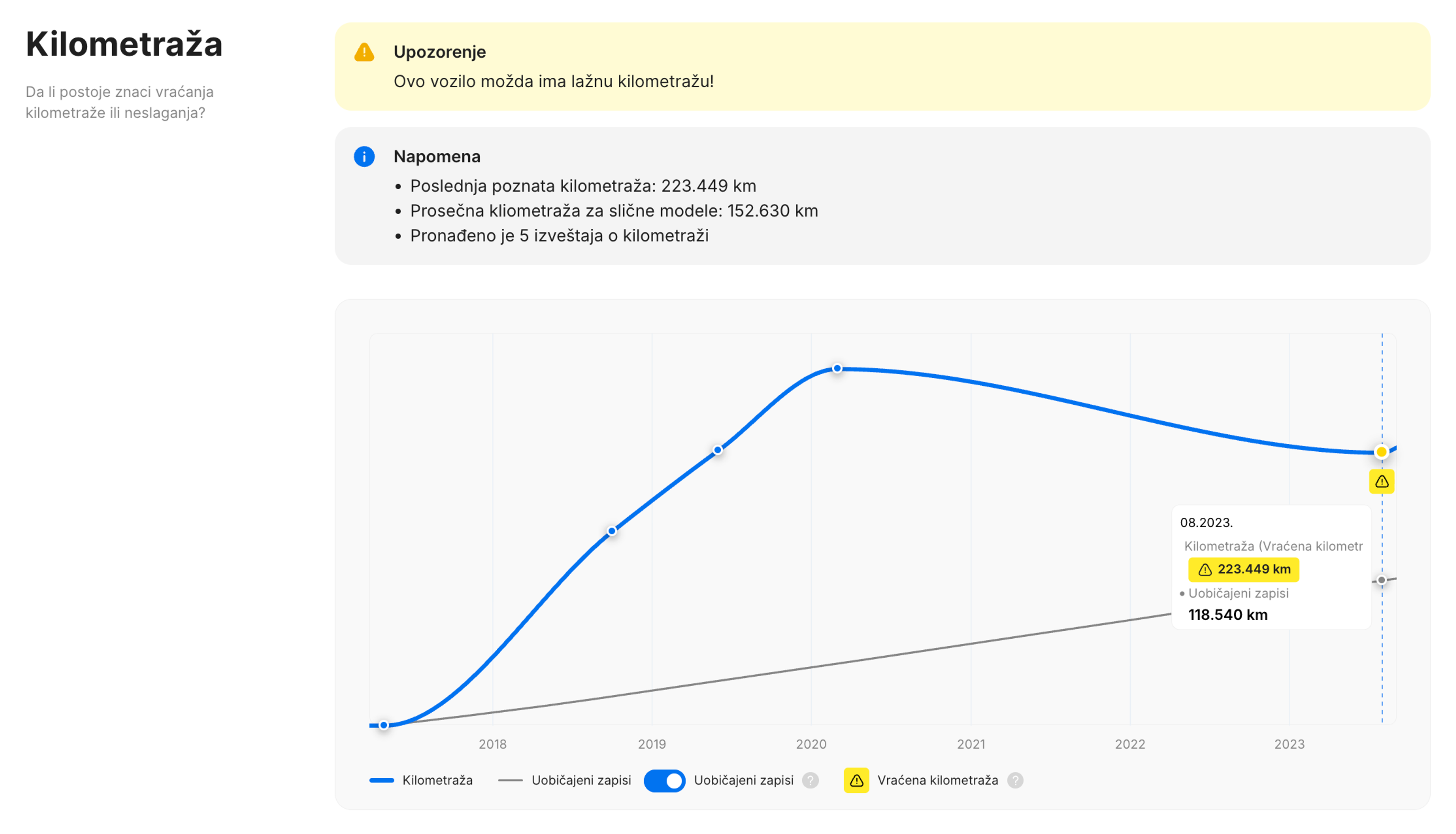
Task: Click the yellow warning triangle beside Upozorenje
Action: [x=364, y=52]
